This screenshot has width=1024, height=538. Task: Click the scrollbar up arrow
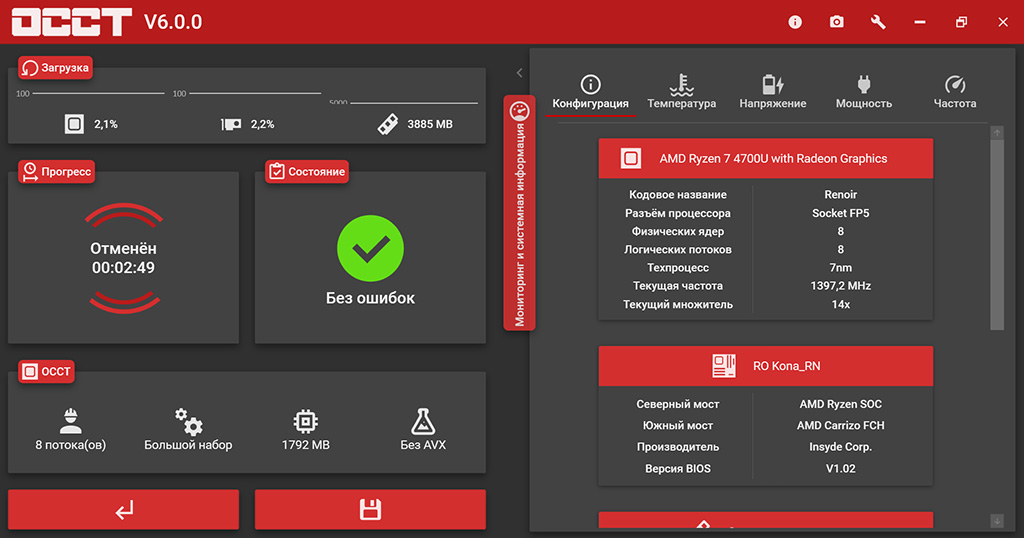click(x=997, y=133)
